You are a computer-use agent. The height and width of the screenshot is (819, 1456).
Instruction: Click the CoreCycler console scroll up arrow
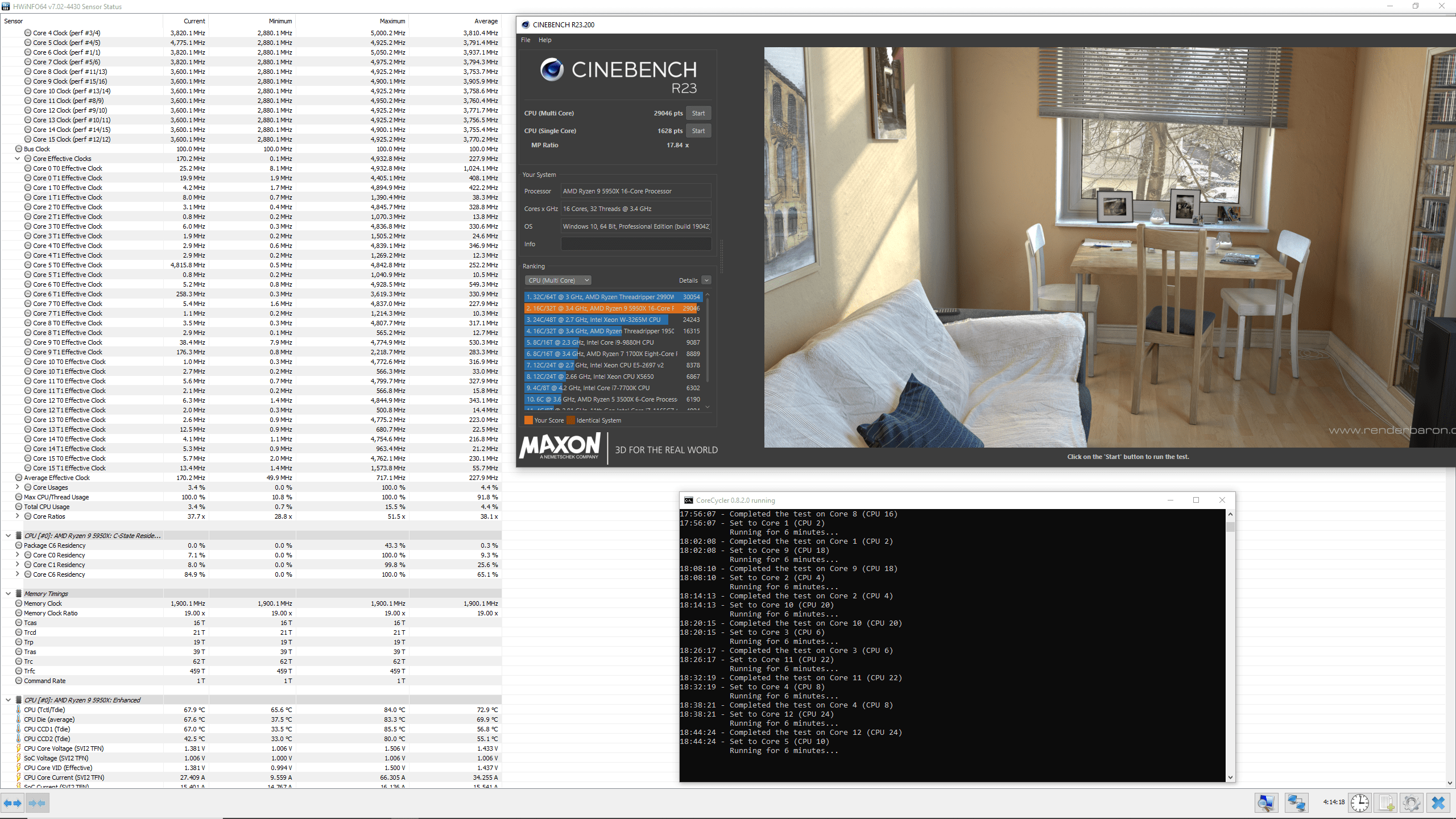pyautogui.click(x=1230, y=514)
